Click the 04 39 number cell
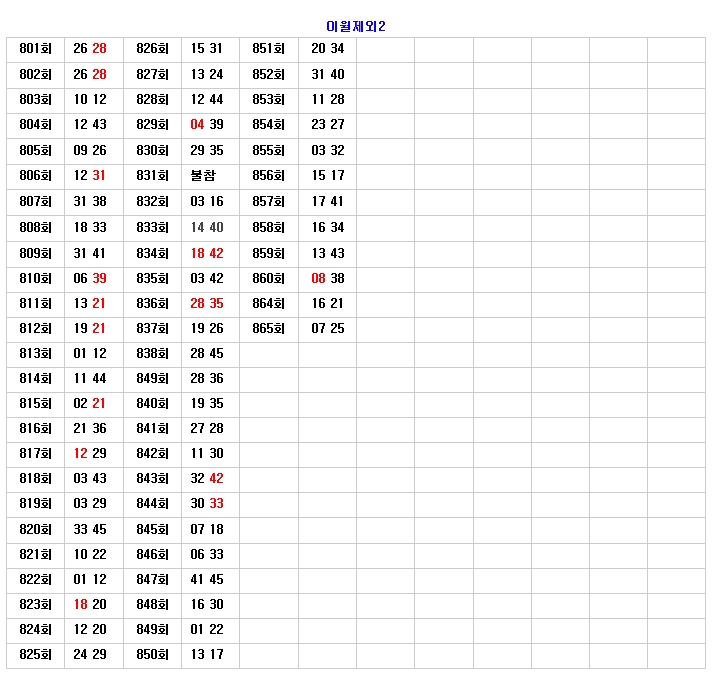Viewport: 713px width, 676px height. tap(207, 125)
